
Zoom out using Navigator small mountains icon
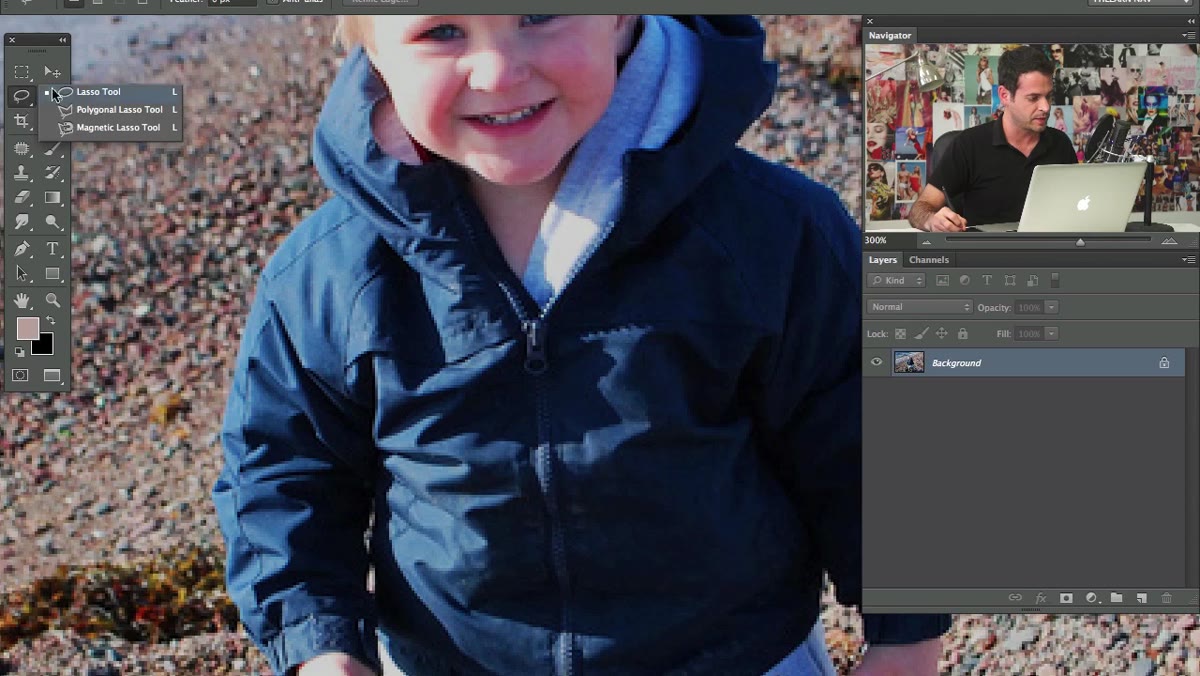coord(926,241)
